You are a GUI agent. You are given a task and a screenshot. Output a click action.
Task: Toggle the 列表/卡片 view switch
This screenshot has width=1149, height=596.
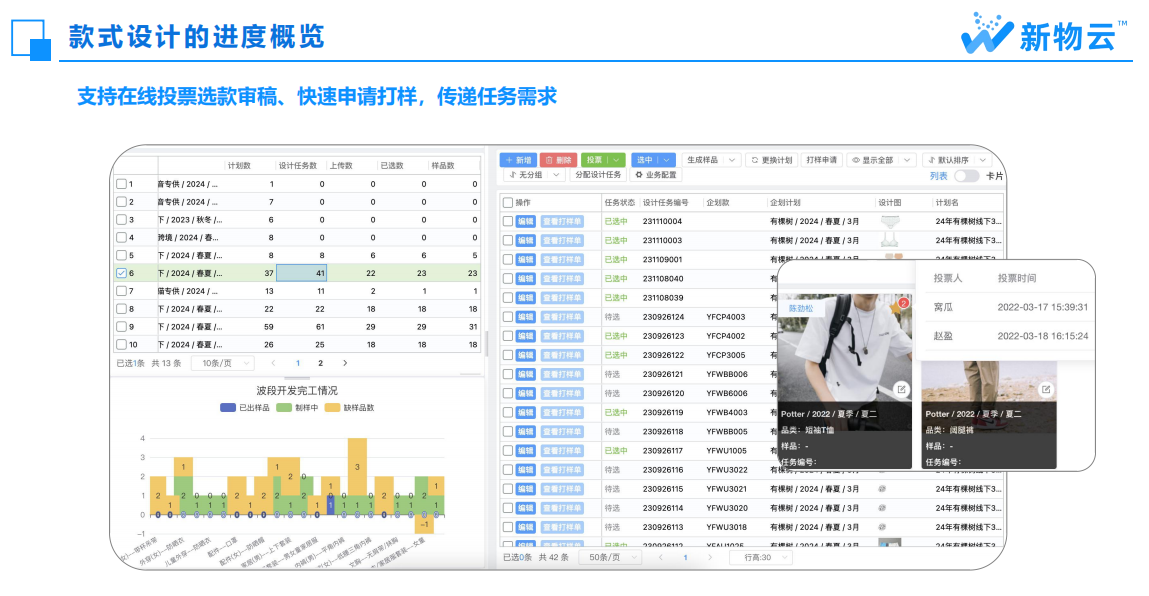(x=966, y=176)
